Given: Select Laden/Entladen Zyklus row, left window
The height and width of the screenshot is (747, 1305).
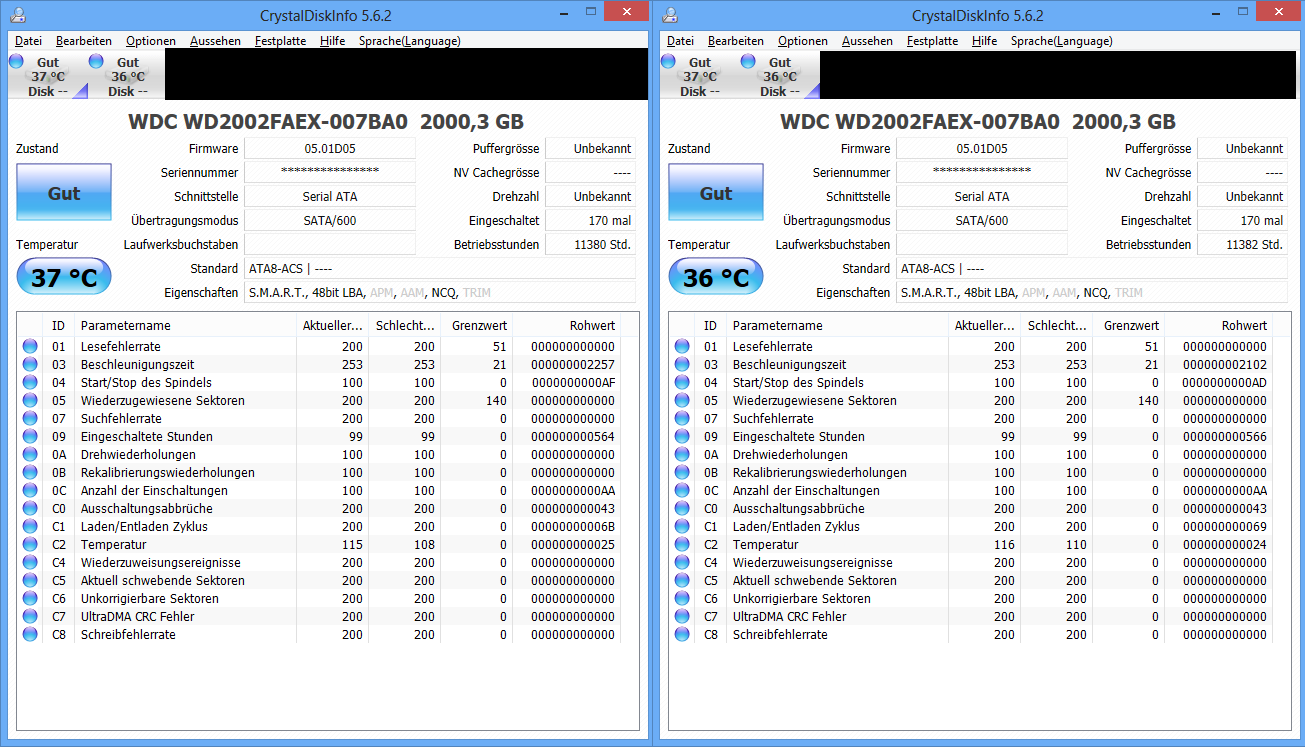Looking at the screenshot, I should coord(320,526).
